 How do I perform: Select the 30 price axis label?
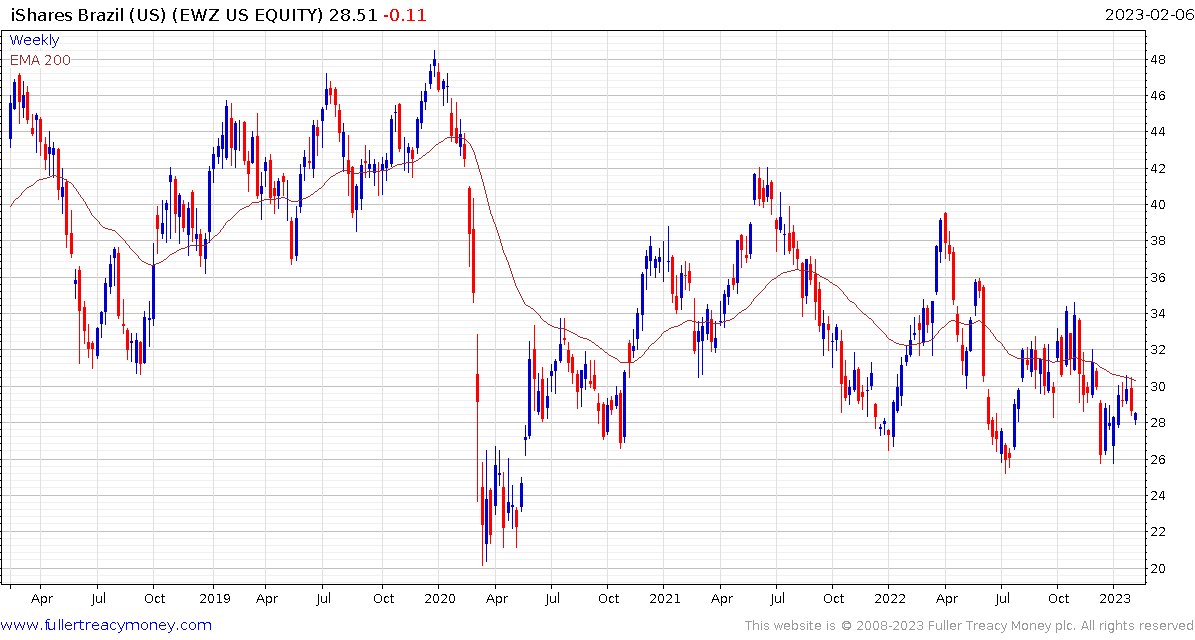1160,386
